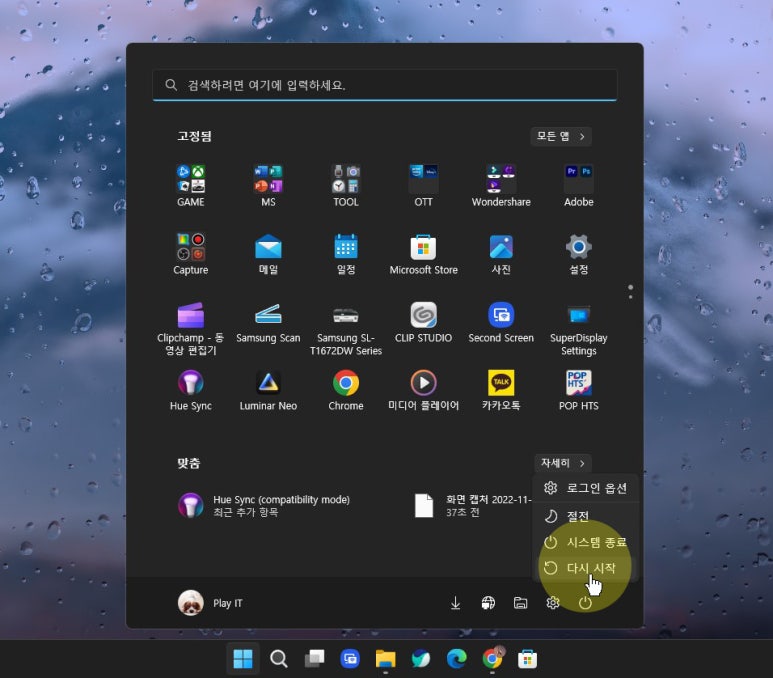Viewport: 773px width, 678px height.
Task: Open the MS apps folder
Action: click(x=268, y=186)
